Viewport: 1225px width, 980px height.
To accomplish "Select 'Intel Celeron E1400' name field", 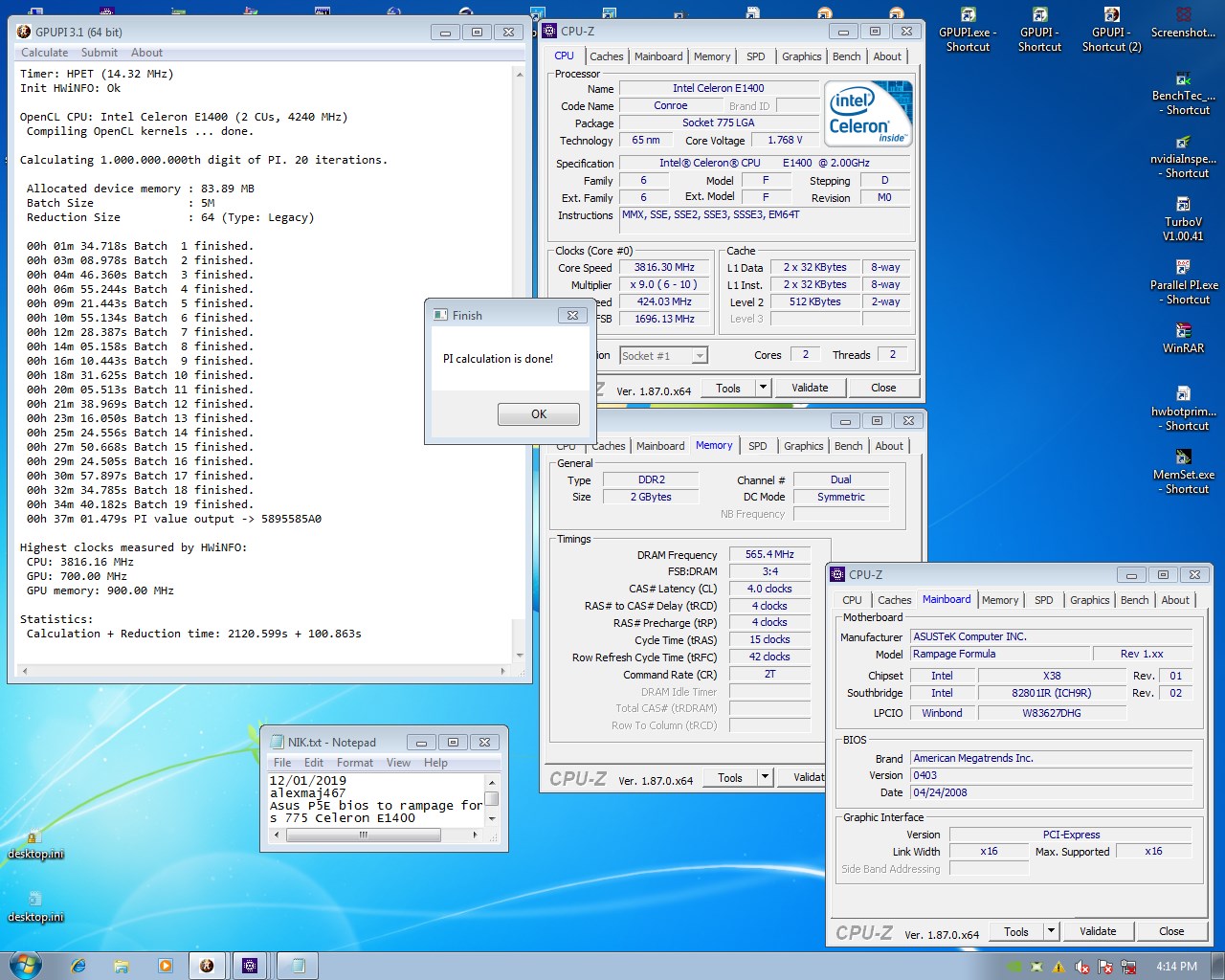I will 718,88.
